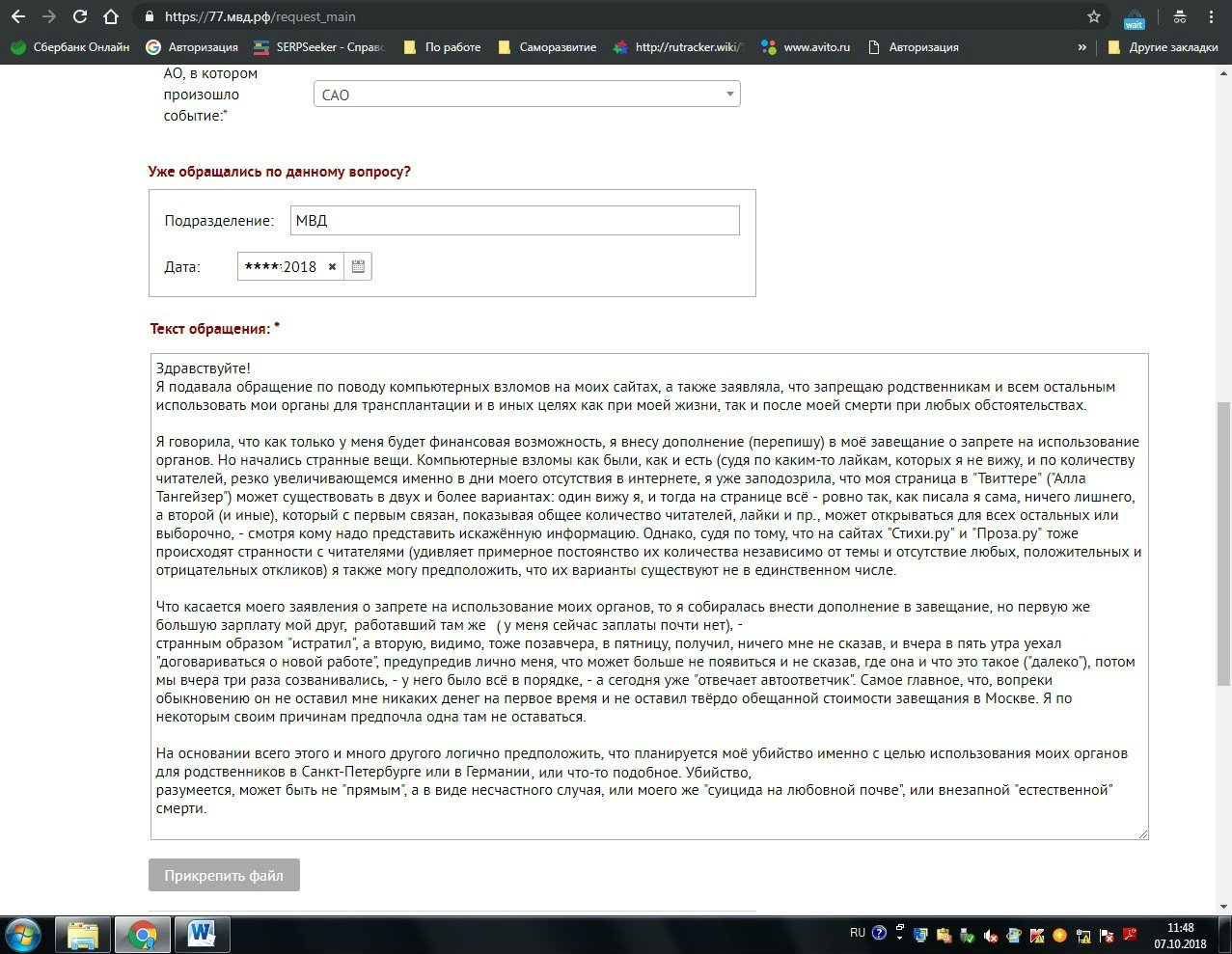Click the Adobe Acrobat tray icon
Screen dimensions: 1232x954
(1130, 934)
